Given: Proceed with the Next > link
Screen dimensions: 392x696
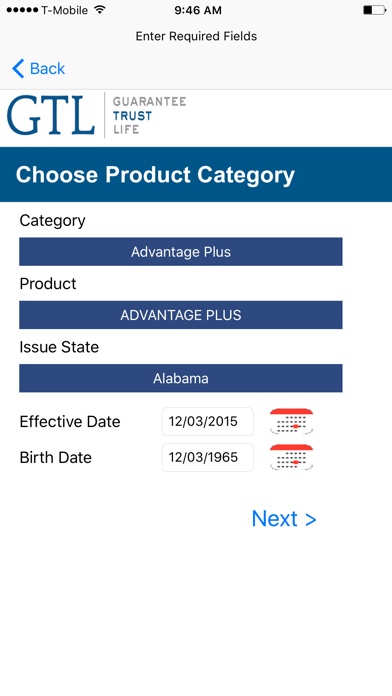Looking at the screenshot, I should (x=284, y=518).
